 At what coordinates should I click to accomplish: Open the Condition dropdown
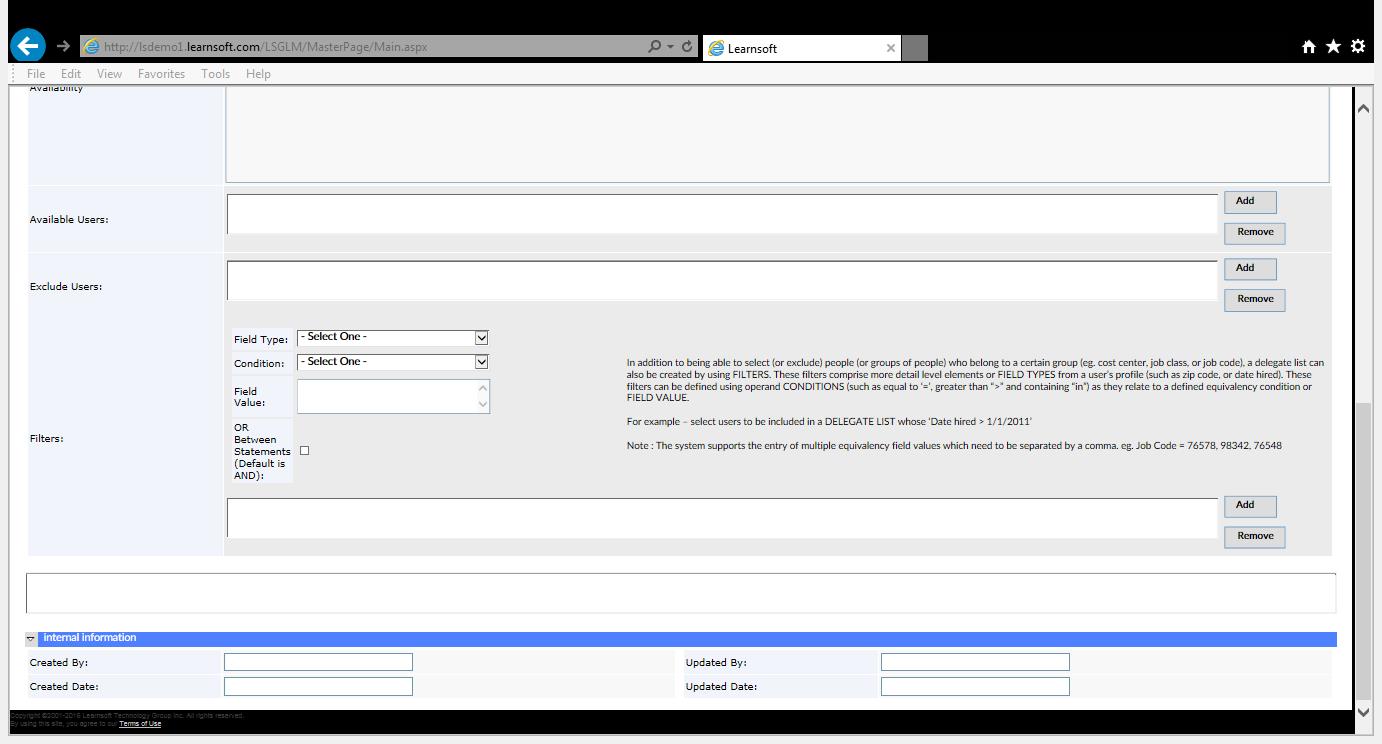[392, 362]
